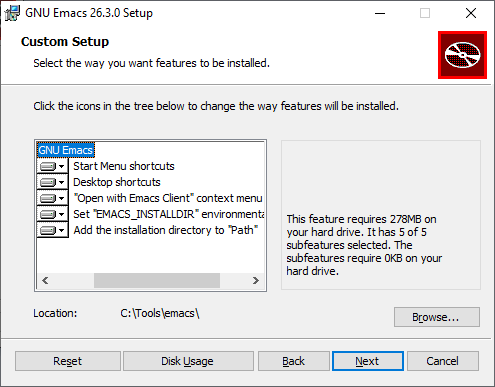
Task: Open the Disk Usage dialog
Action: click(188, 361)
